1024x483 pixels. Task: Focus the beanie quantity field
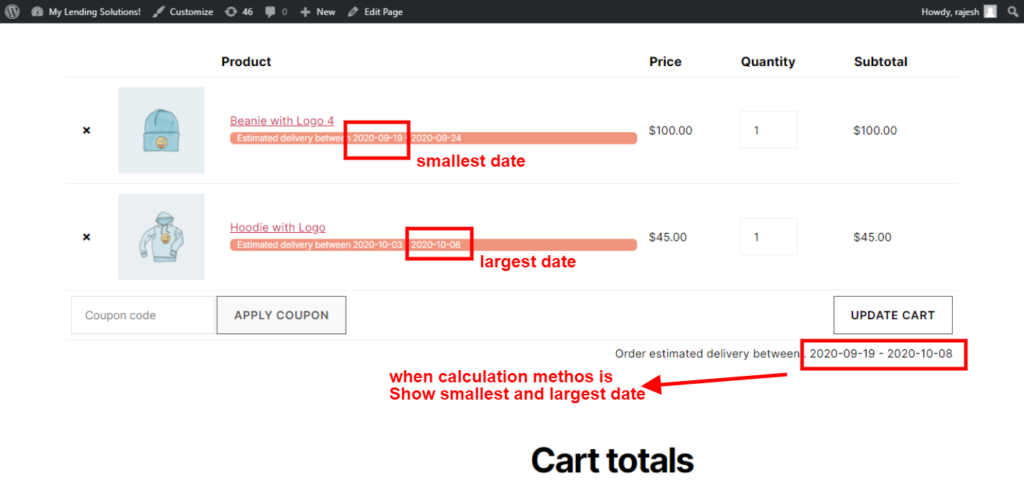[x=768, y=130]
